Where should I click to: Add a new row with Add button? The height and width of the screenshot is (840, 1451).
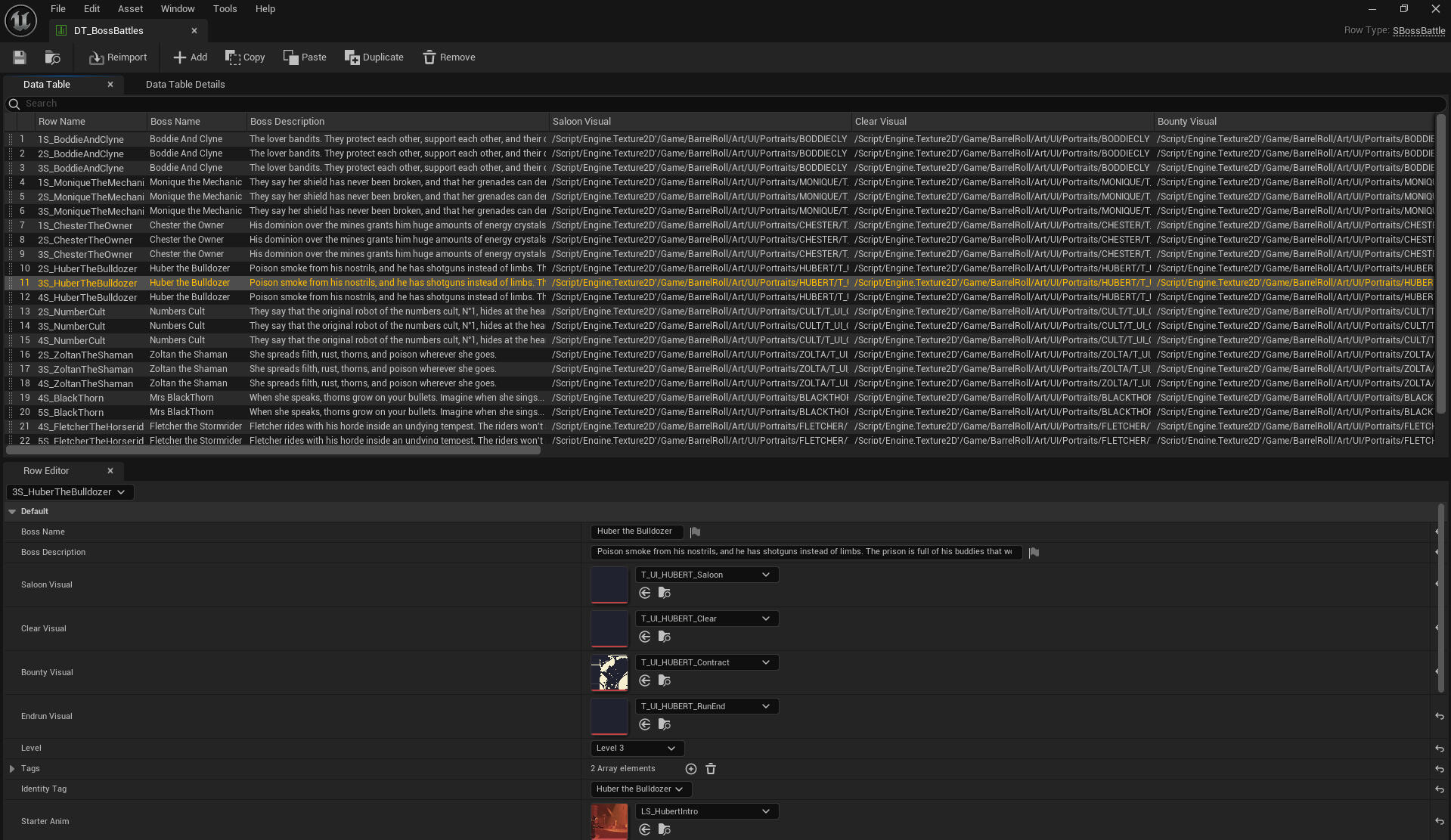pos(190,57)
